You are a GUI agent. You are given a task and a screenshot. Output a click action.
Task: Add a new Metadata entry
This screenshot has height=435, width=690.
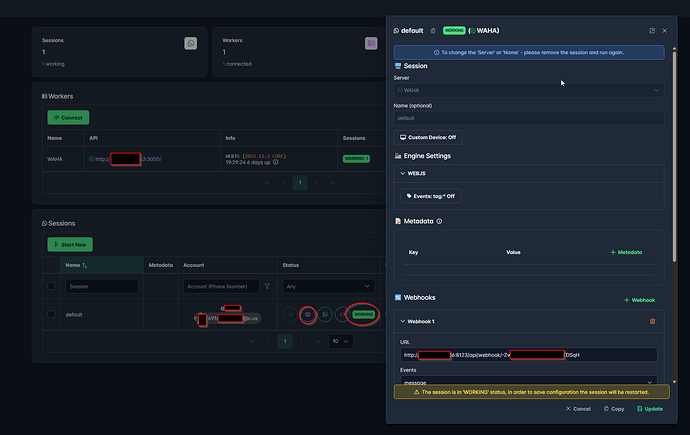[626, 252]
